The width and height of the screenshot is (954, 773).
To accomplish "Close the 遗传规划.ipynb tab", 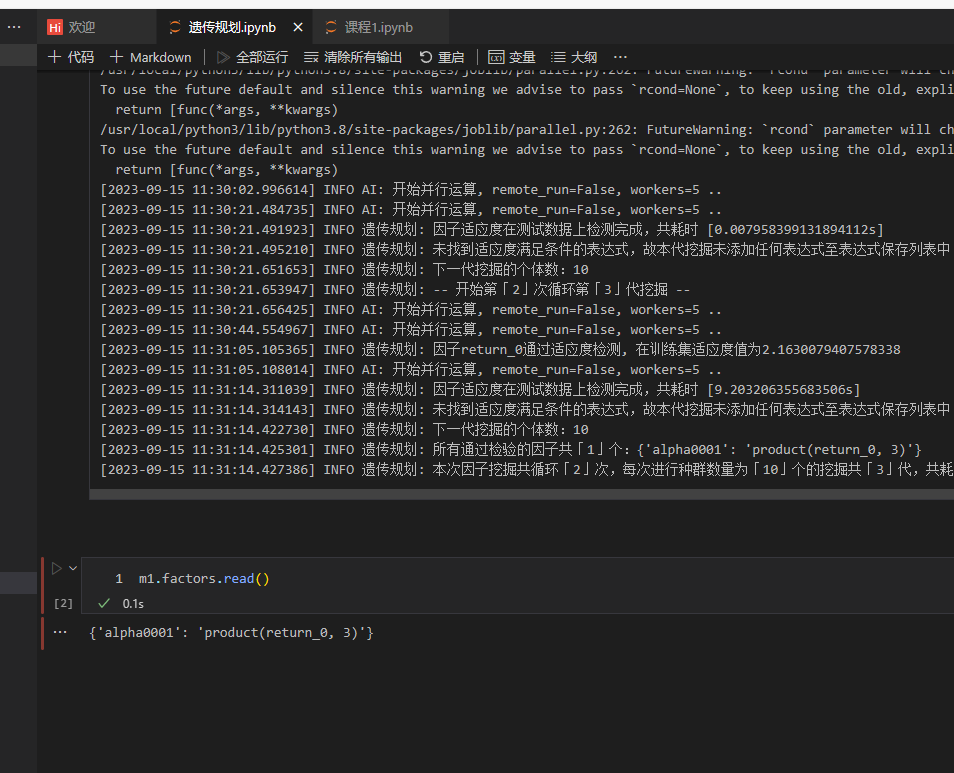I will coord(295,27).
